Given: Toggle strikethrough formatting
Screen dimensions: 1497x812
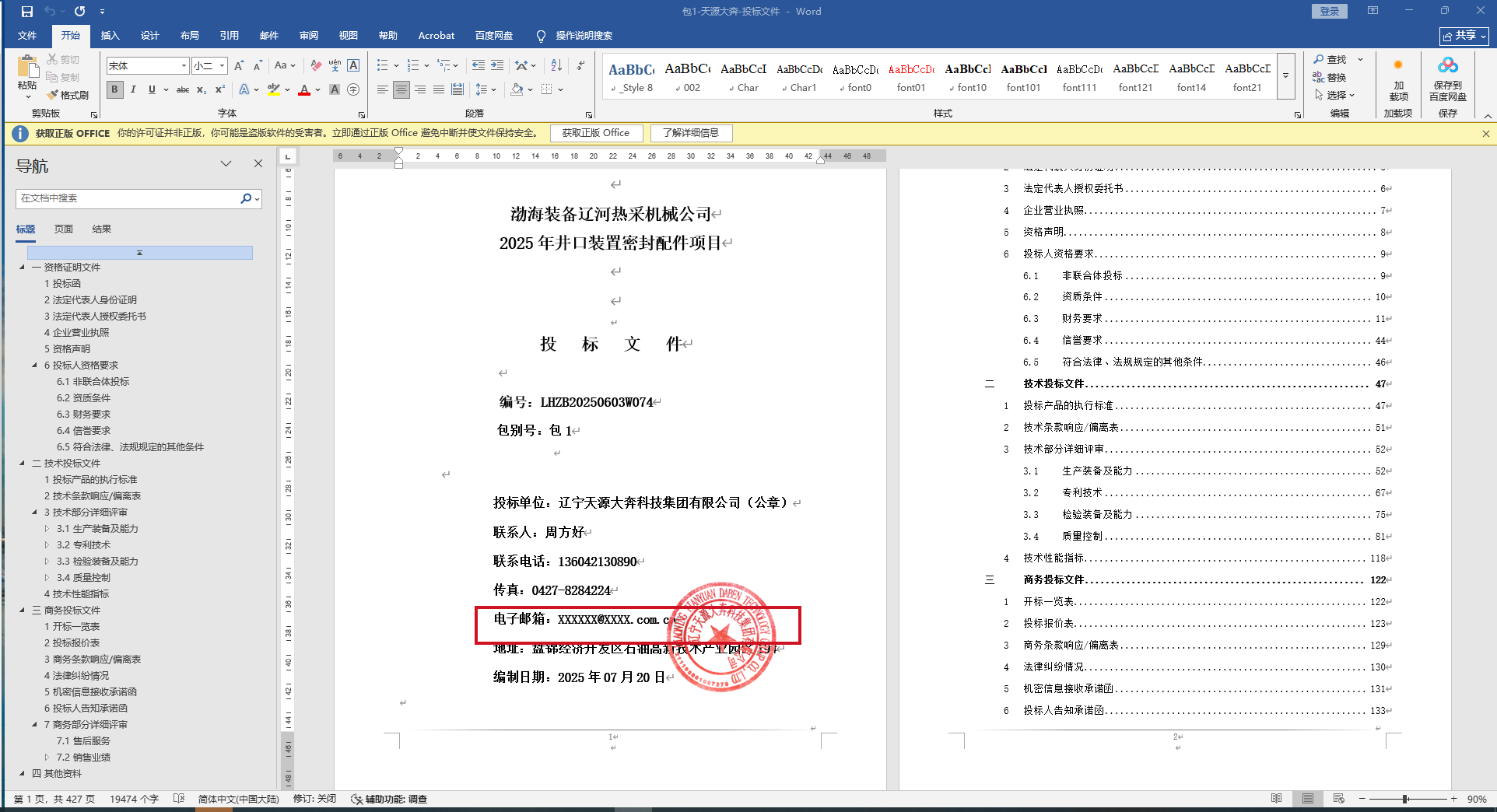Looking at the screenshot, I should point(183,89).
